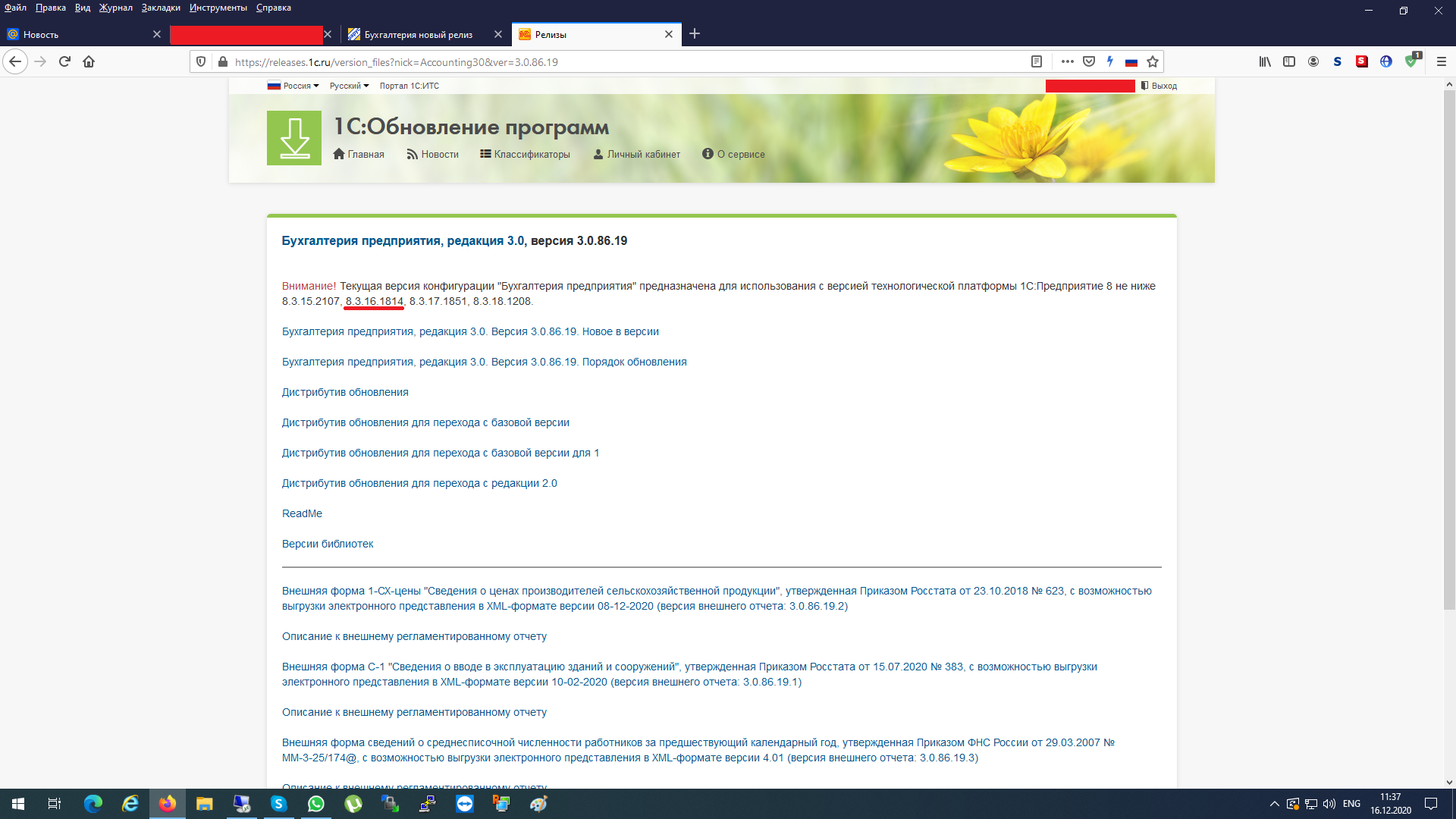Open external form С-1 link

[689, 674]
